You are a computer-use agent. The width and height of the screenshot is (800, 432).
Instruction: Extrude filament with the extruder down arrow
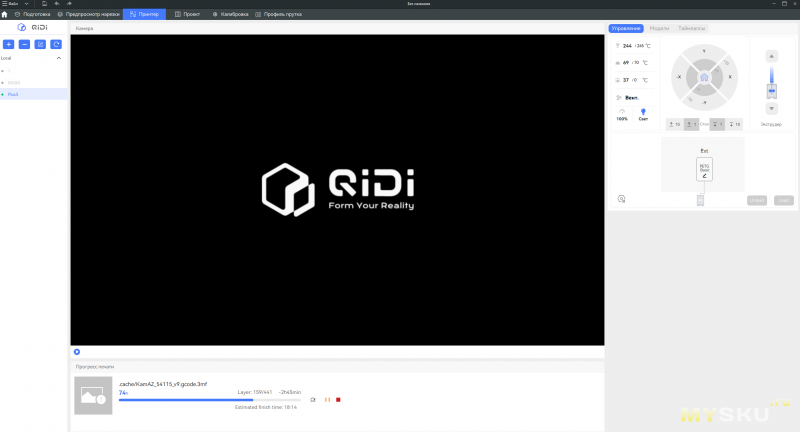click(x=771, y=109)
